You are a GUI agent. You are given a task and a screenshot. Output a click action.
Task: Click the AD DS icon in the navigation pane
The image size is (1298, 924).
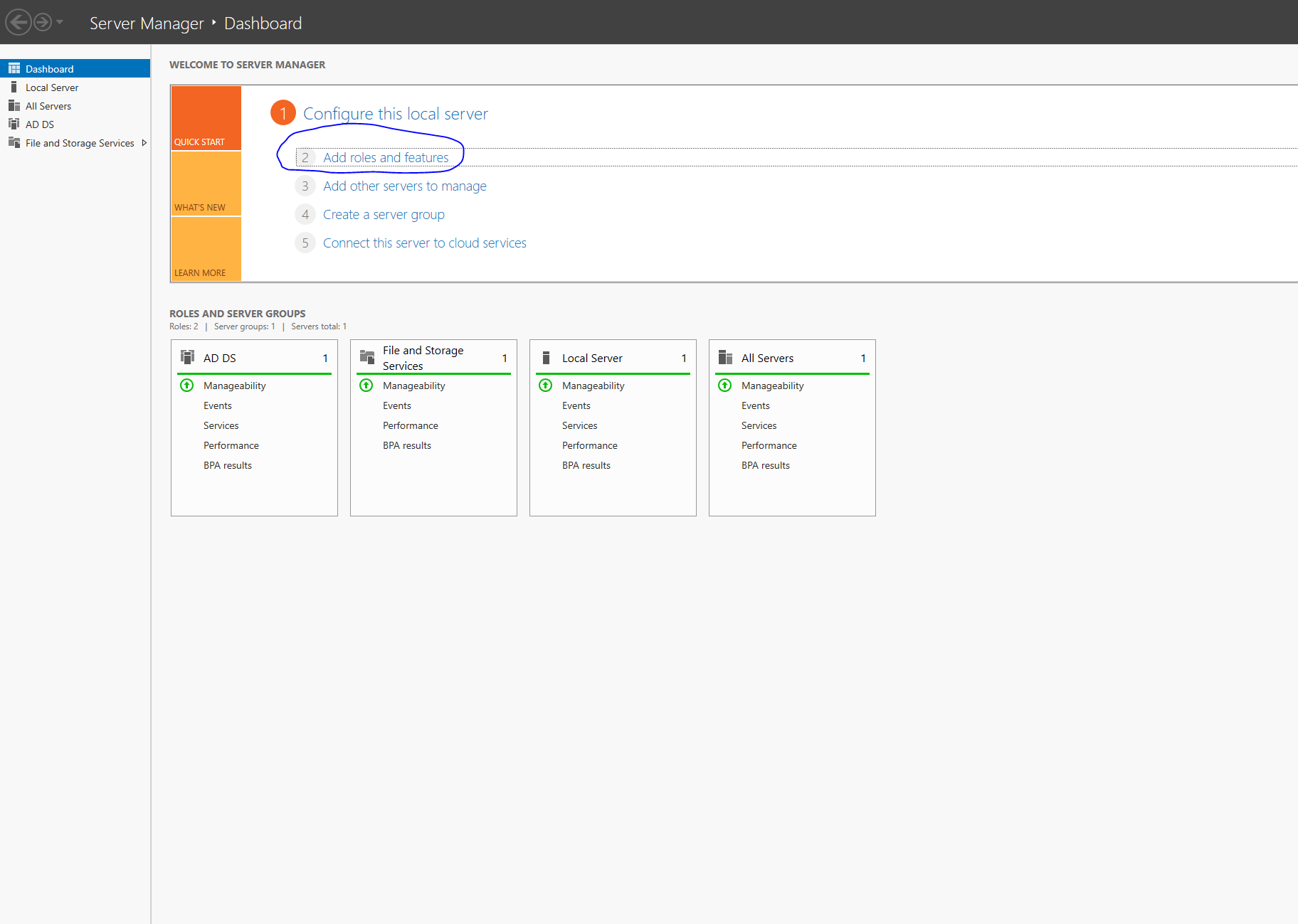point(16,124)
